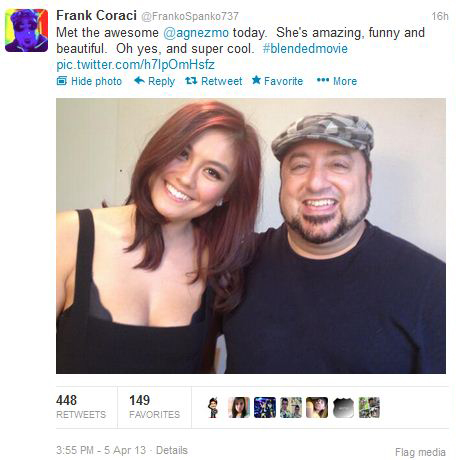Image resolution: width=456 pixels, height=460 pixels.
Task: Click the Reply arrow icon
Action: tap(139, 80)
